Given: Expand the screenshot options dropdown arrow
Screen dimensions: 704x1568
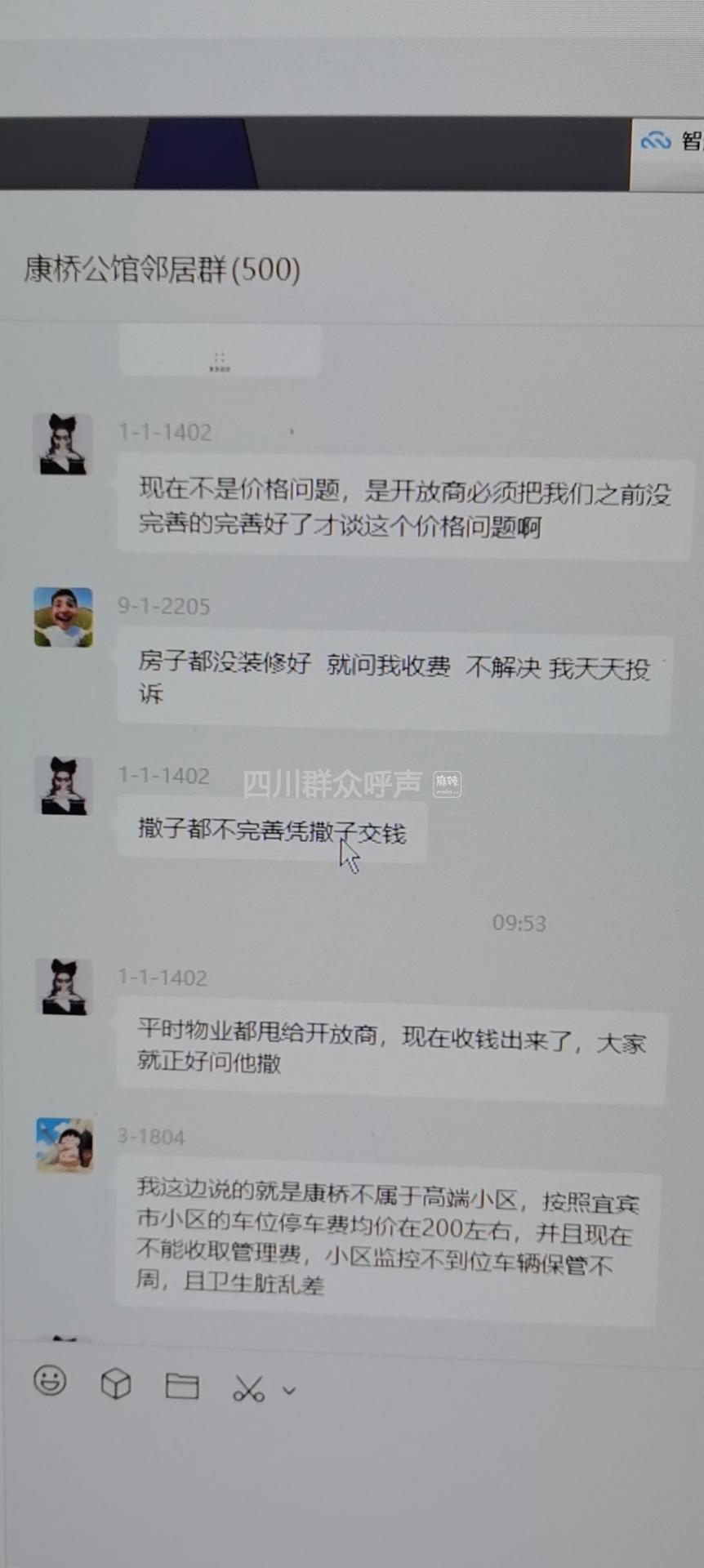Looking at the screenshot, I should 289,1390.
